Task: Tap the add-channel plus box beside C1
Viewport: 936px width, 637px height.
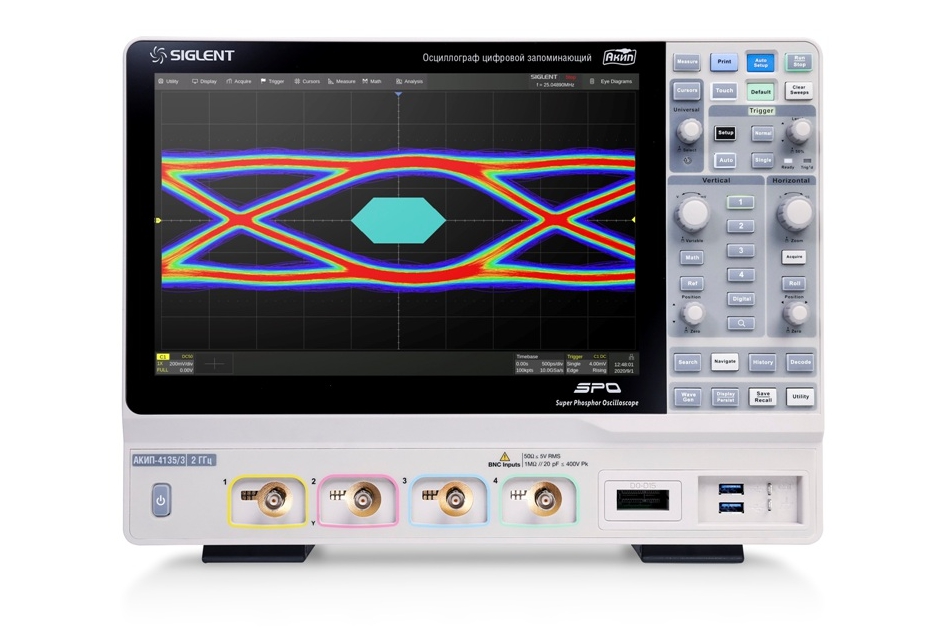Action: pos(214,365)
